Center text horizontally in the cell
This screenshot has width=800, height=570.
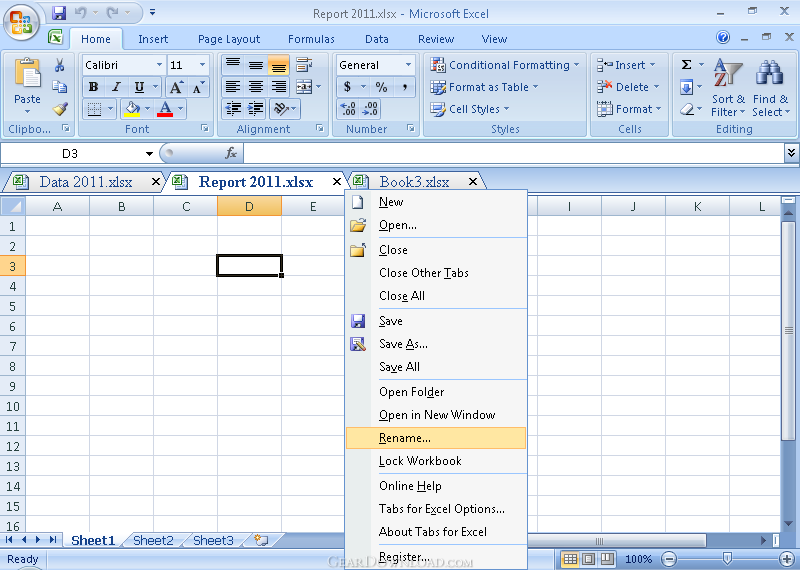256,87
